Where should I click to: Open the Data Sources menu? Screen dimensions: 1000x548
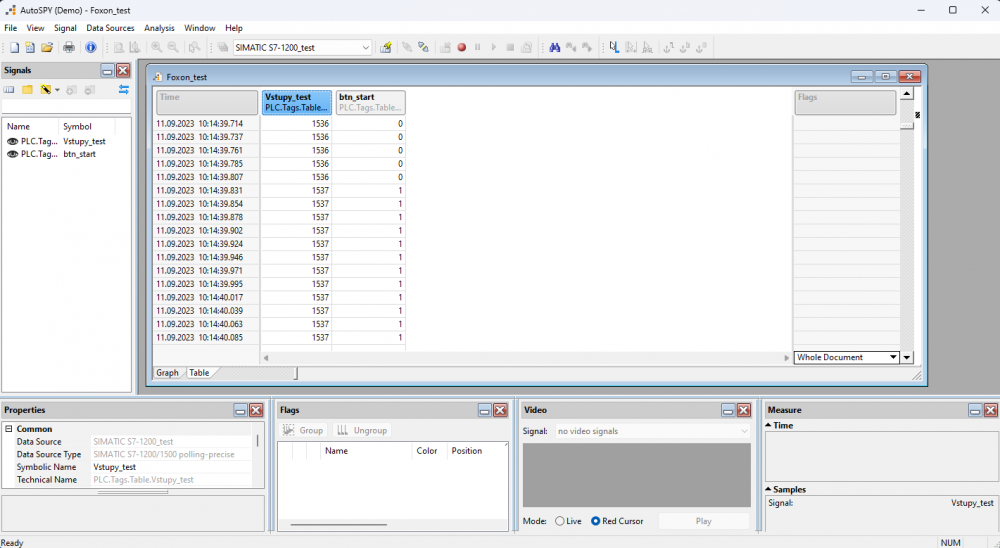[x=110, y=28]
